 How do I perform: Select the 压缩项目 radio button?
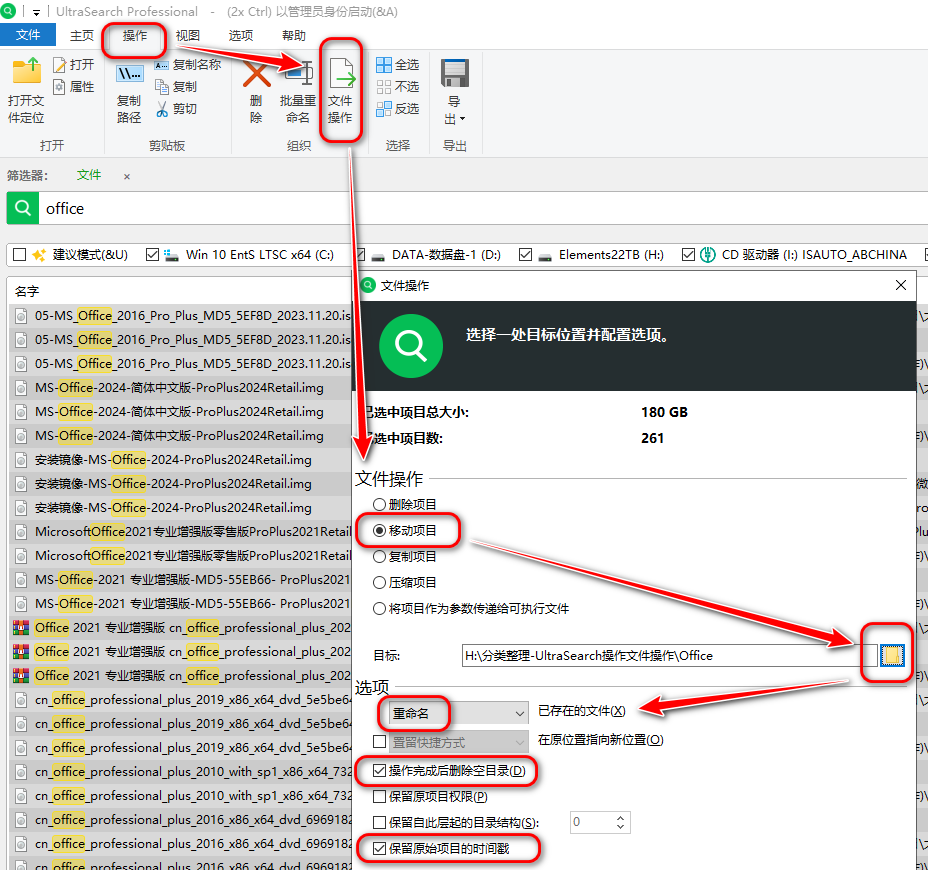click(x=379, y=582)
